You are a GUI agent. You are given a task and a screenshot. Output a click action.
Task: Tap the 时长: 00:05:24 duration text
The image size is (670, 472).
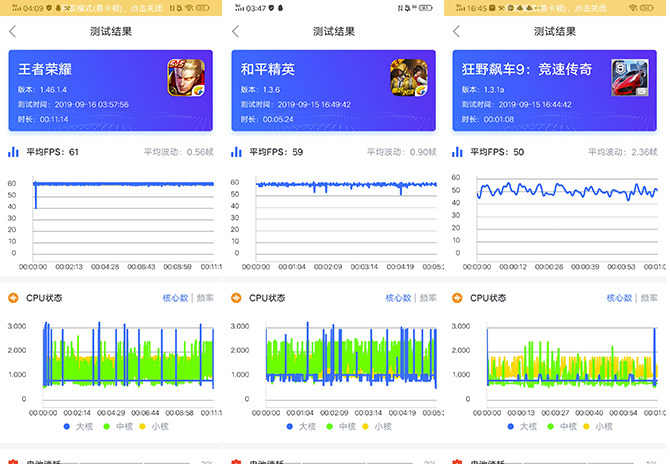[267, 119]
